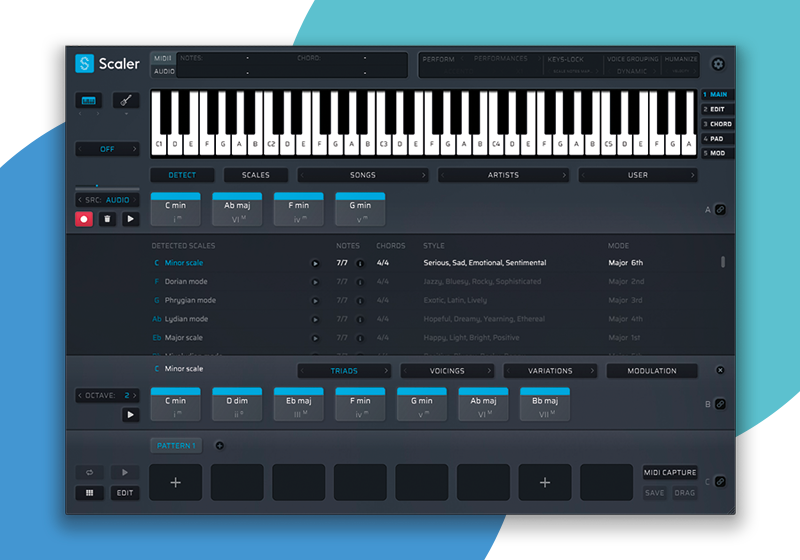
Task: Start recording with the red record button
Action: (84, 219)
